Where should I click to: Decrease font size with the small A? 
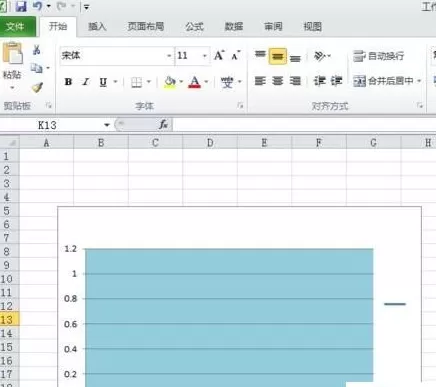[236, 55]
